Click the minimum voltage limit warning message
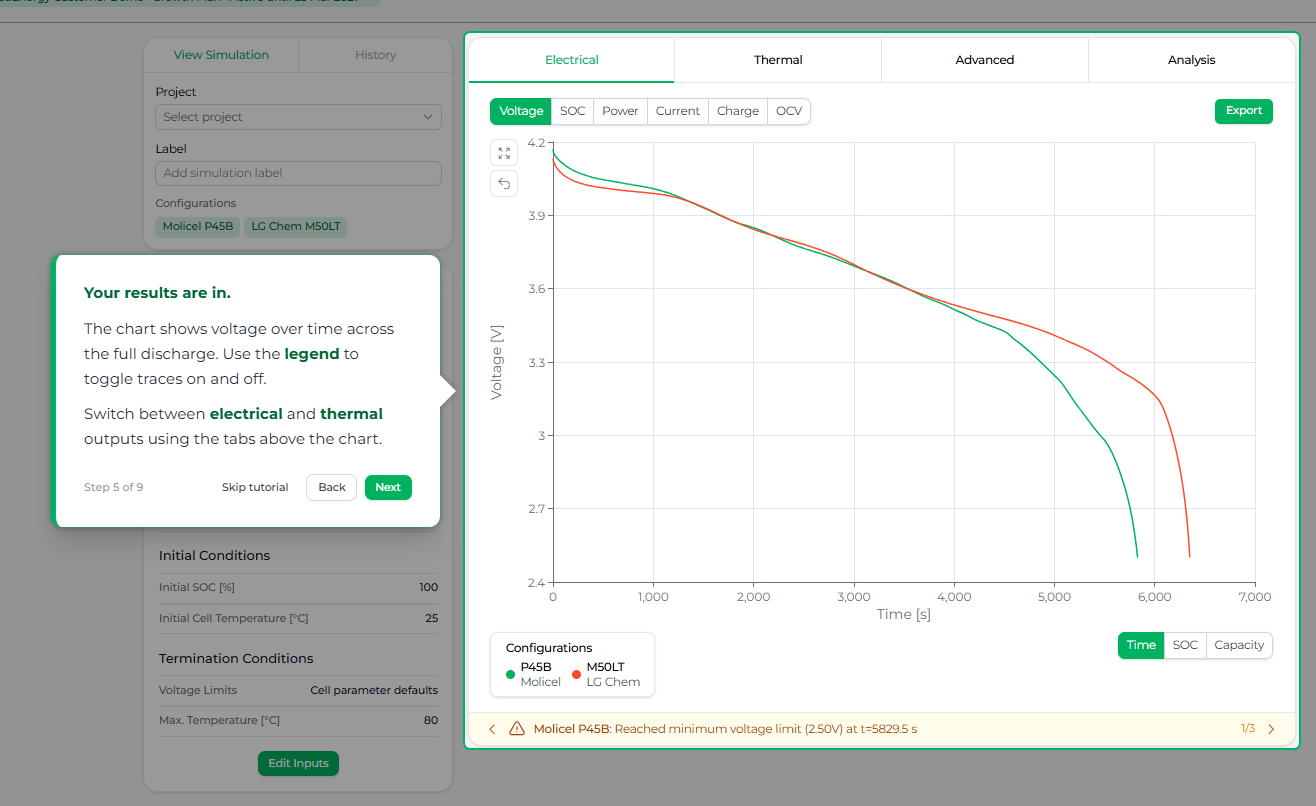Image resolution: width=1316 pixels, height=806 pixels. click(725, 729)
